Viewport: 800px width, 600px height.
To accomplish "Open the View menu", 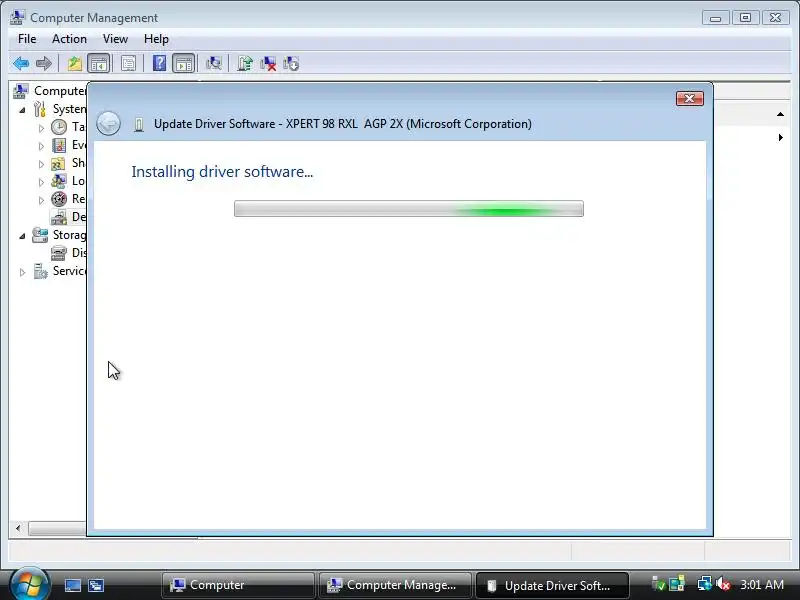I will pyautogui.click(x=115, y=39).
